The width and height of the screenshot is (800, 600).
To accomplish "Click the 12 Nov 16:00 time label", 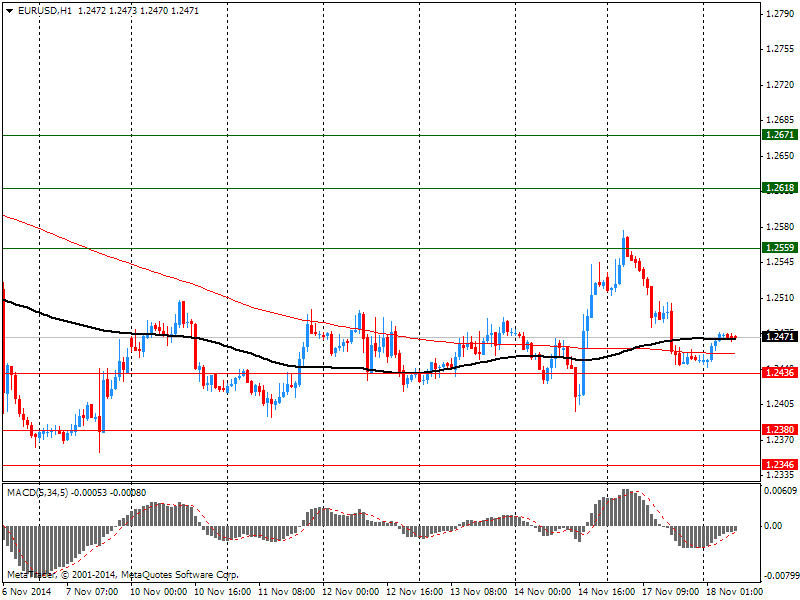I will point(415,591).
